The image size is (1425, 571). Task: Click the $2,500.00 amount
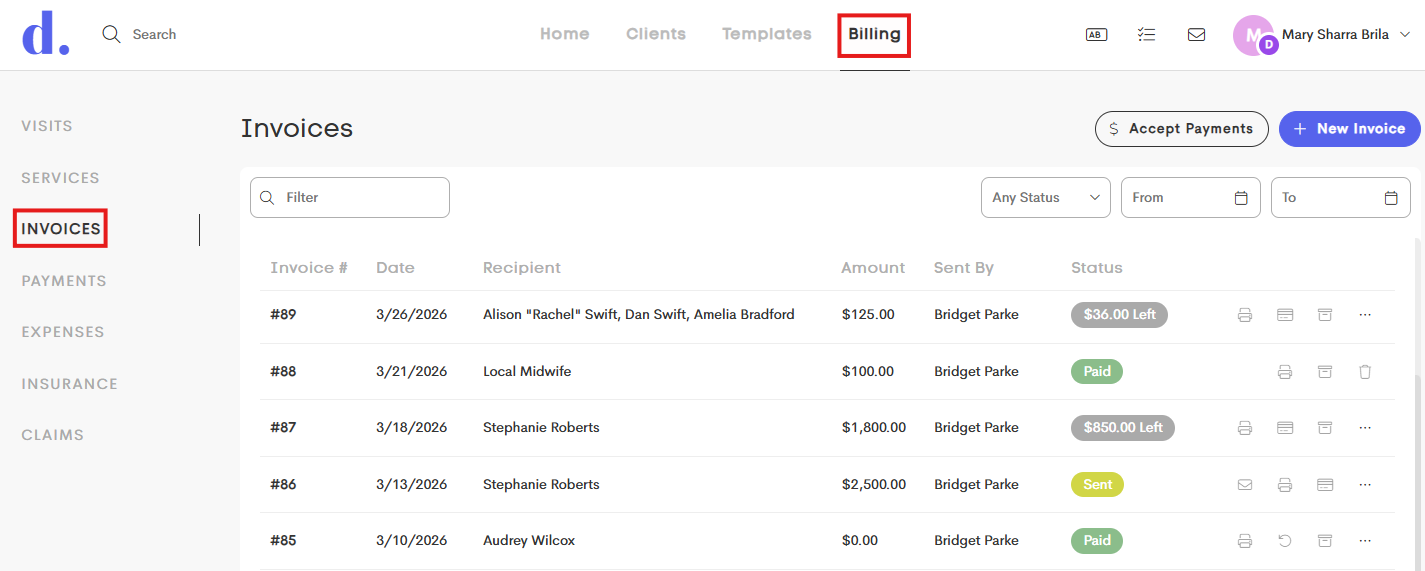(874, 485)
